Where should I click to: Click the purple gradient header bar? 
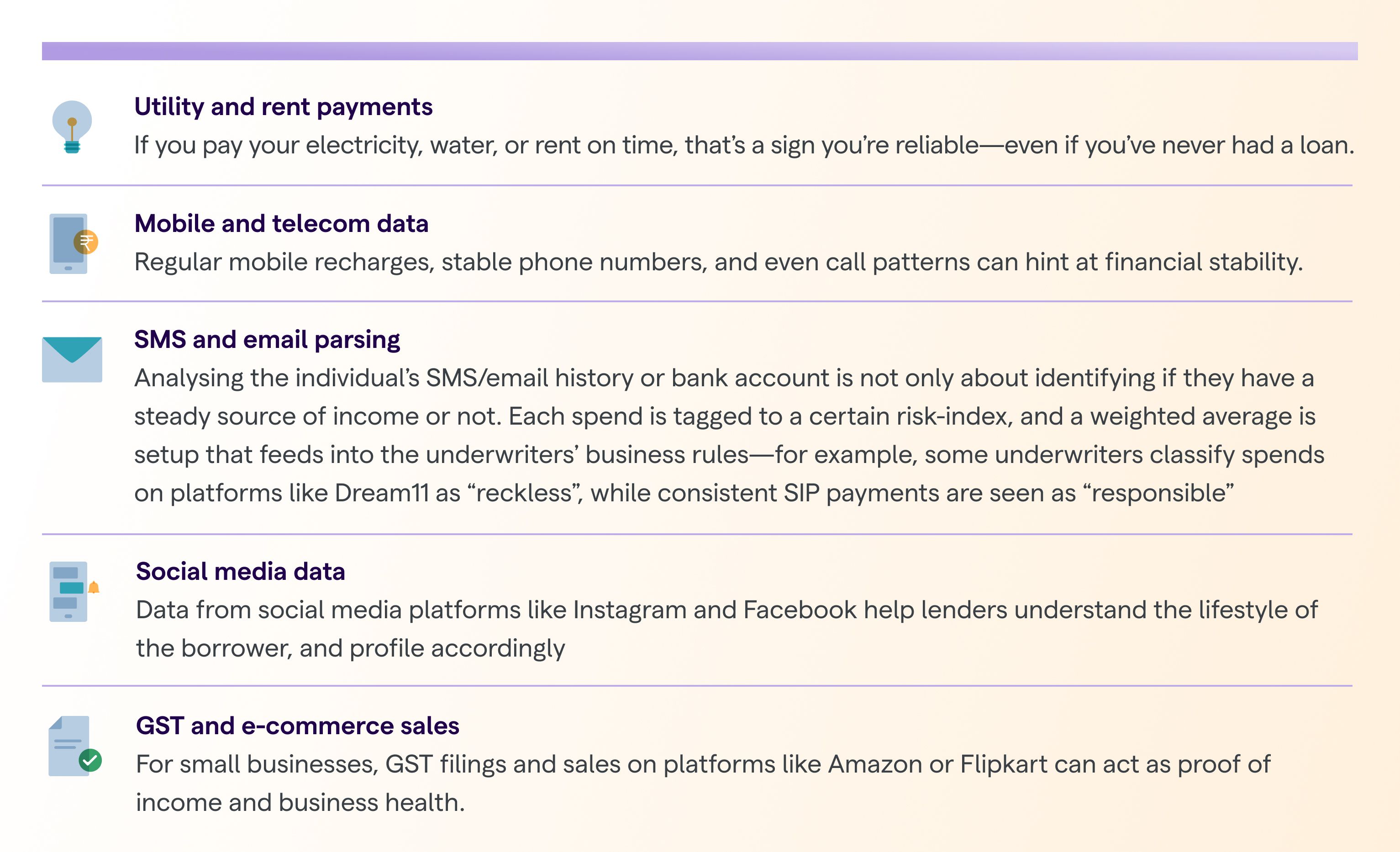pos(700,51)
